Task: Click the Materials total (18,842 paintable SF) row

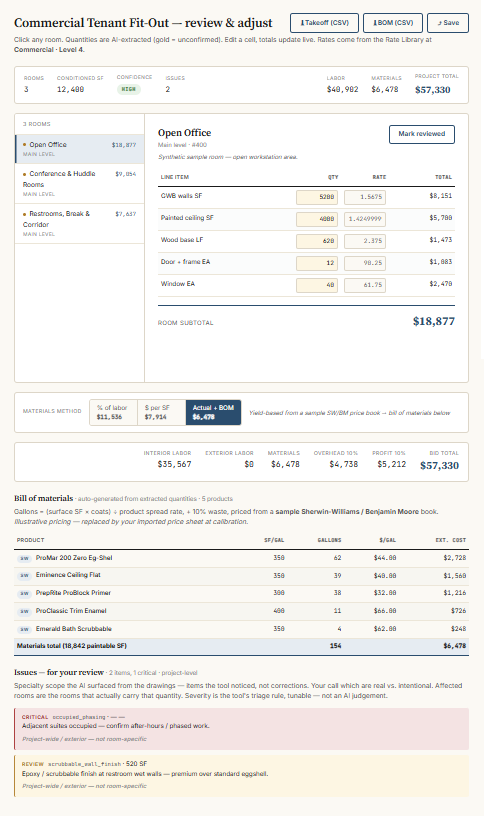Action: pyautogui.click(x=241, y=646)
